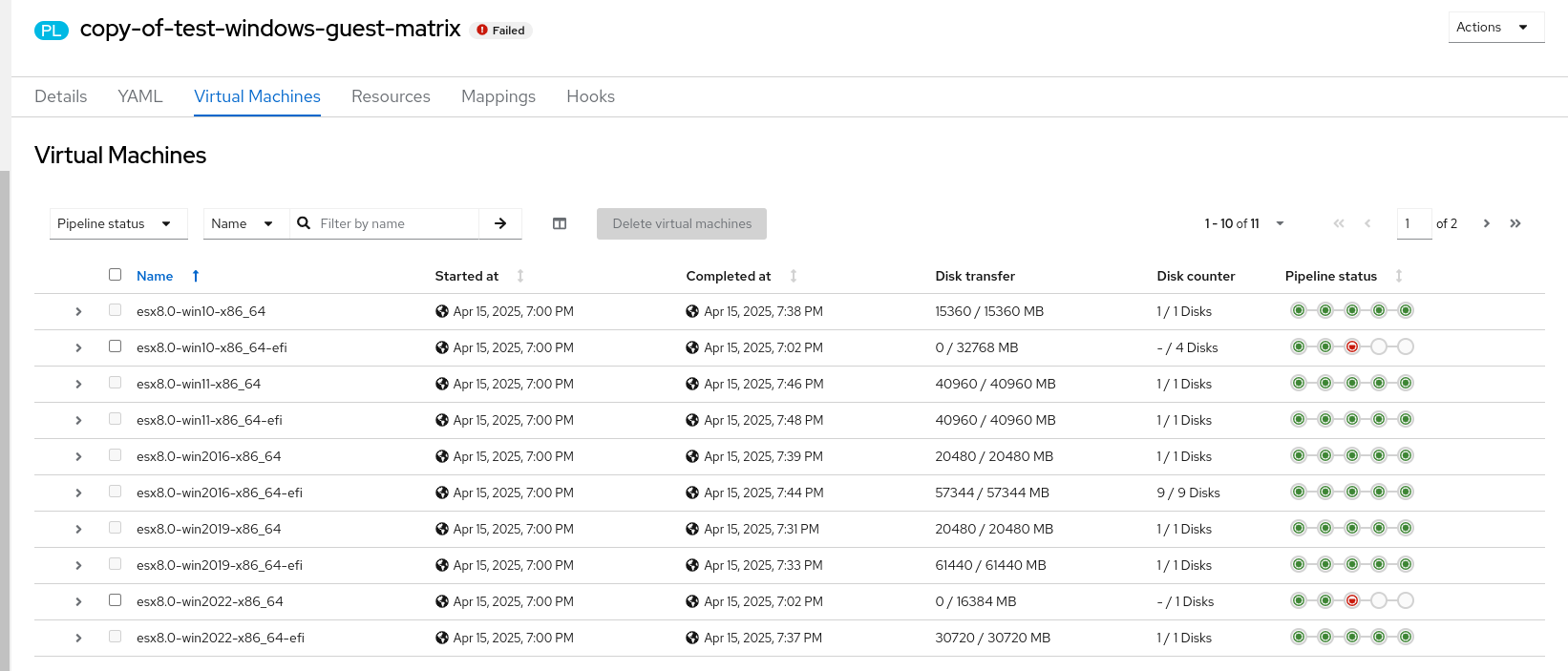Click the red failed pipeline step for win10-x86_64-efi
This screenshot has height=671, width=1568.
[x=1352, y=346]
